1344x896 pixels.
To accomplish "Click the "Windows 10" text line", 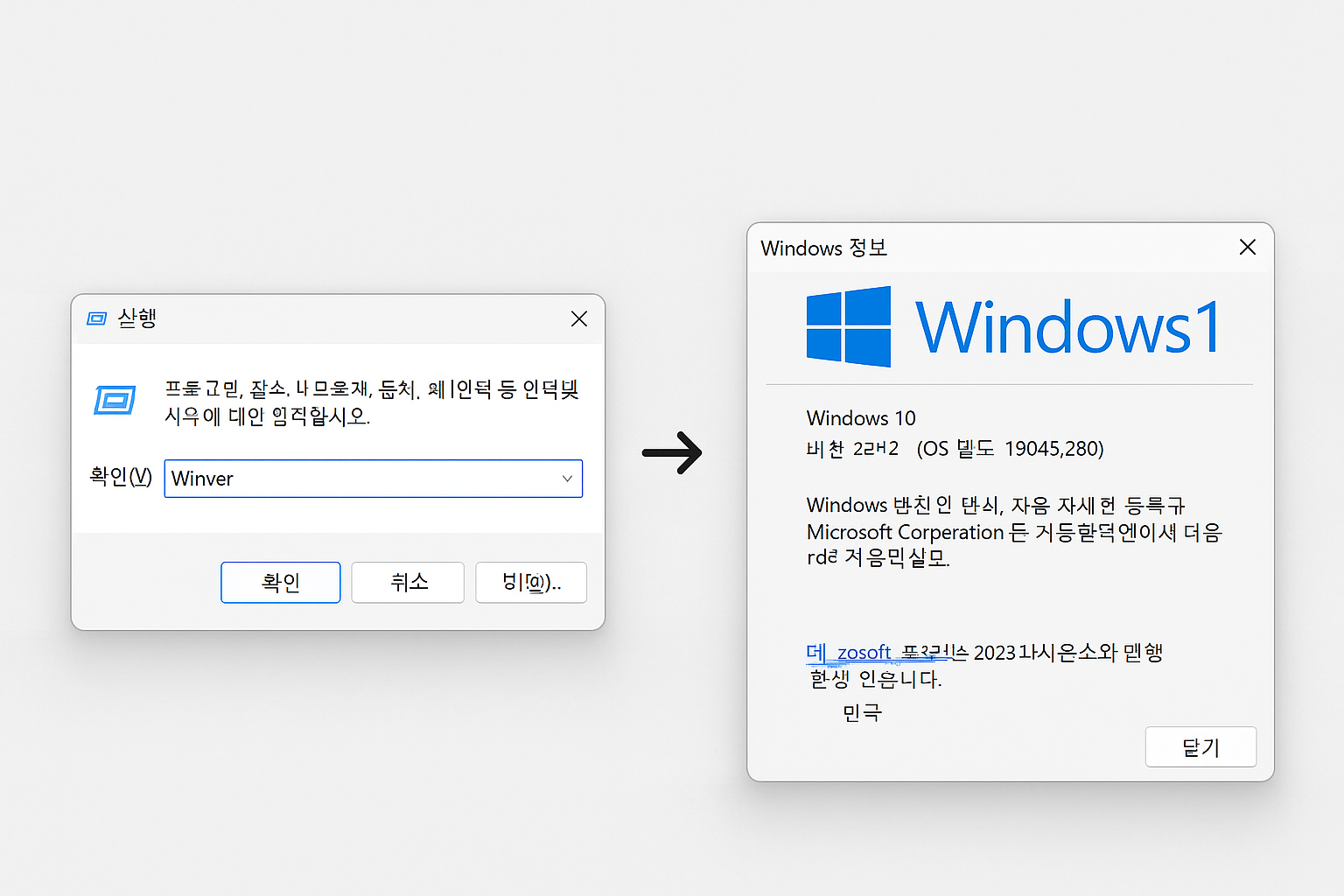I will coord(861,418).
